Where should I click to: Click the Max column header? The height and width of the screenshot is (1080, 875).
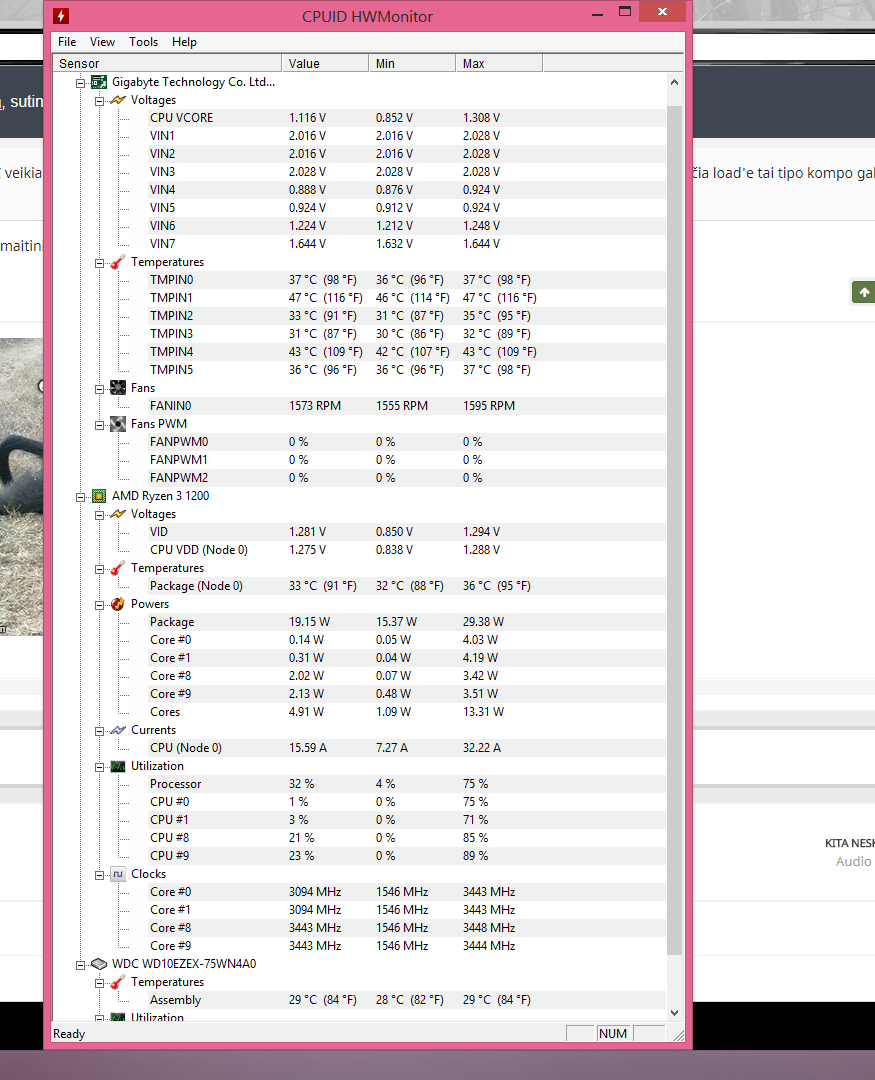499,63
